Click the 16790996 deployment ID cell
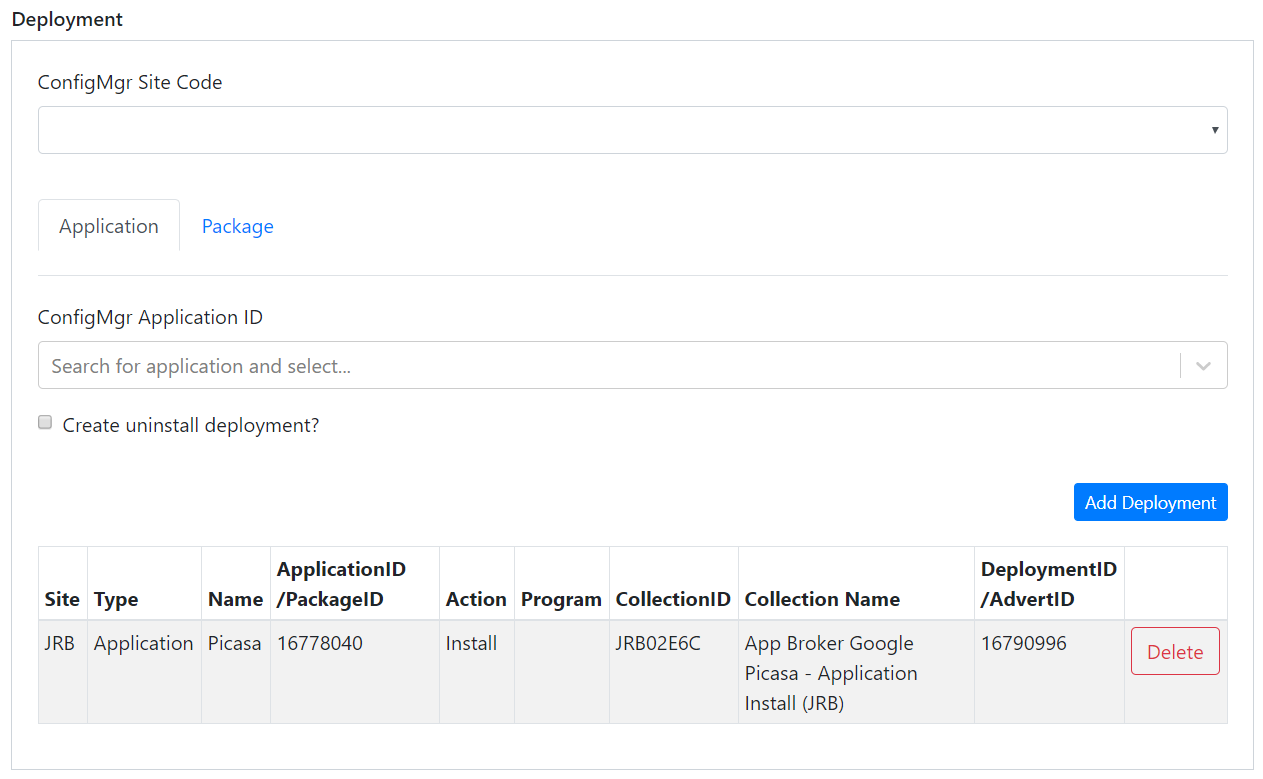 click(x=1024, y=644)
